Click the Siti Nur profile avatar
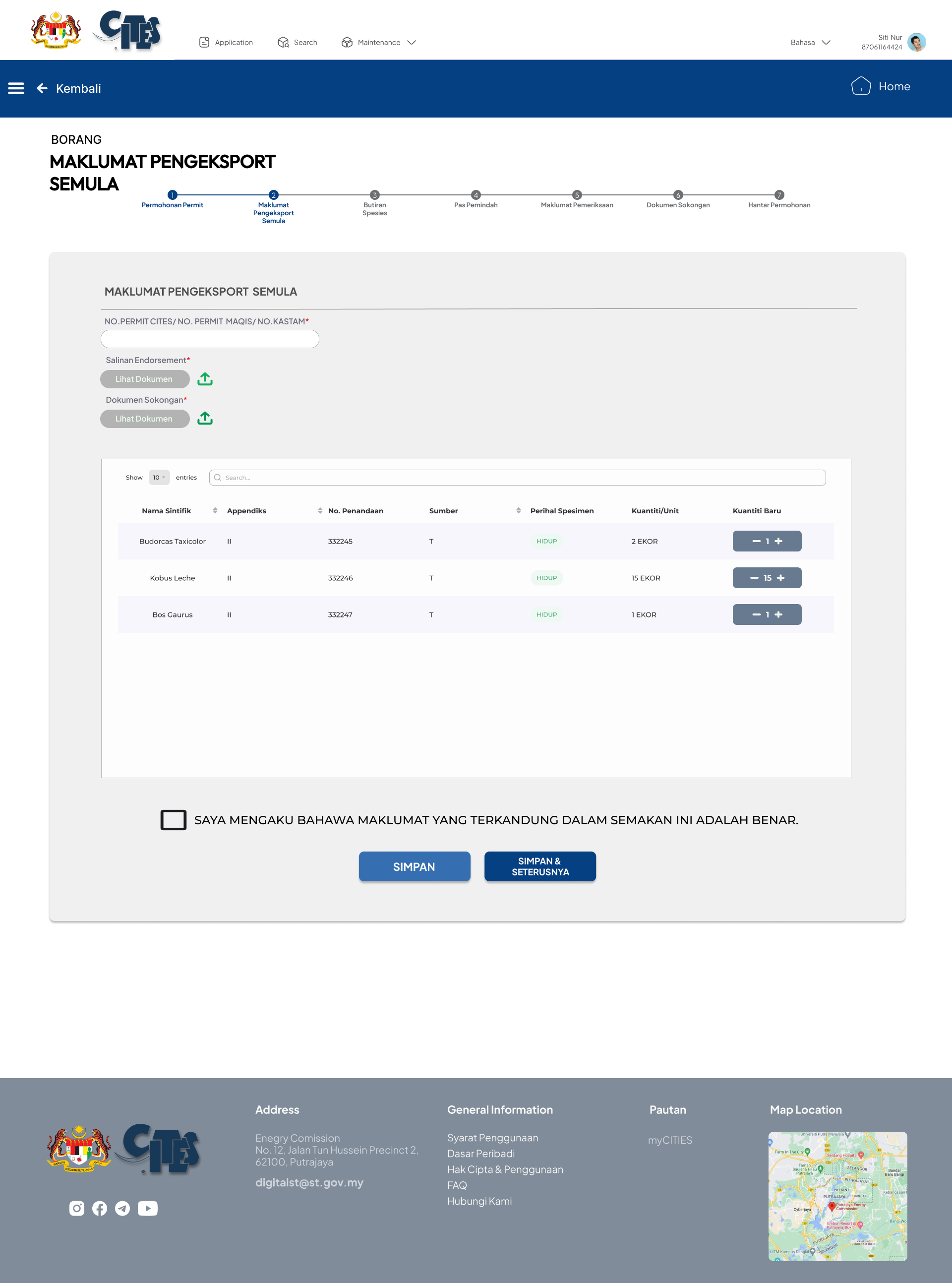This screenshot has width=952, height=1283. coord(916,42)
